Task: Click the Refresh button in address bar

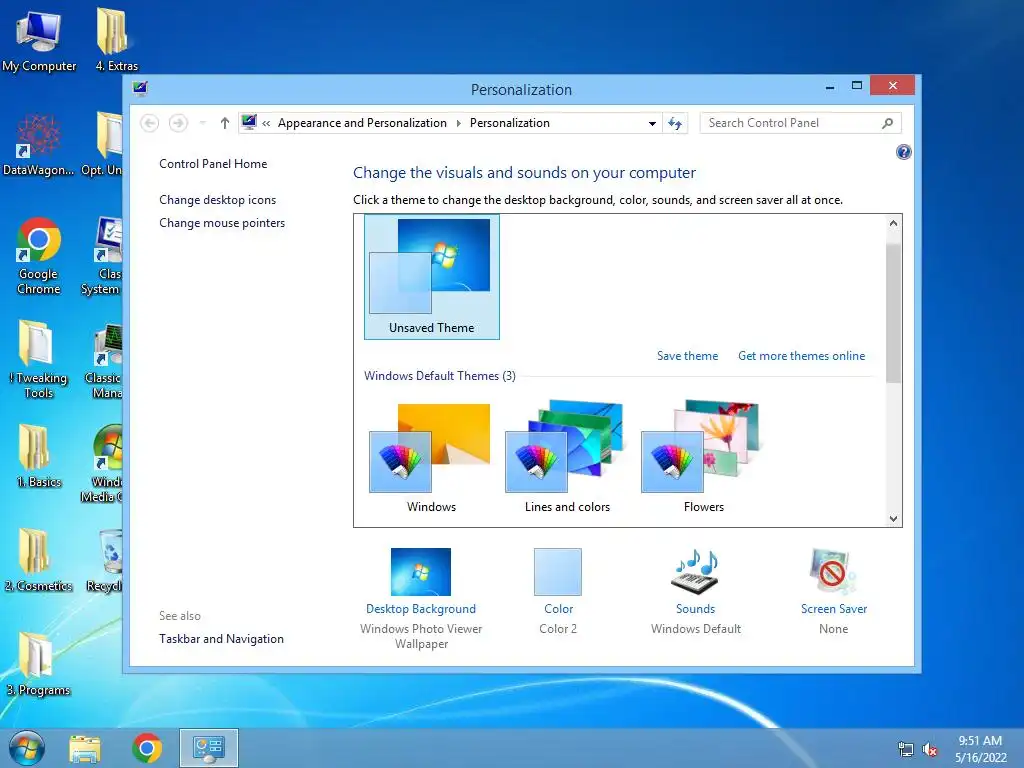Action: pyautogui.click(x=675, y=123)
